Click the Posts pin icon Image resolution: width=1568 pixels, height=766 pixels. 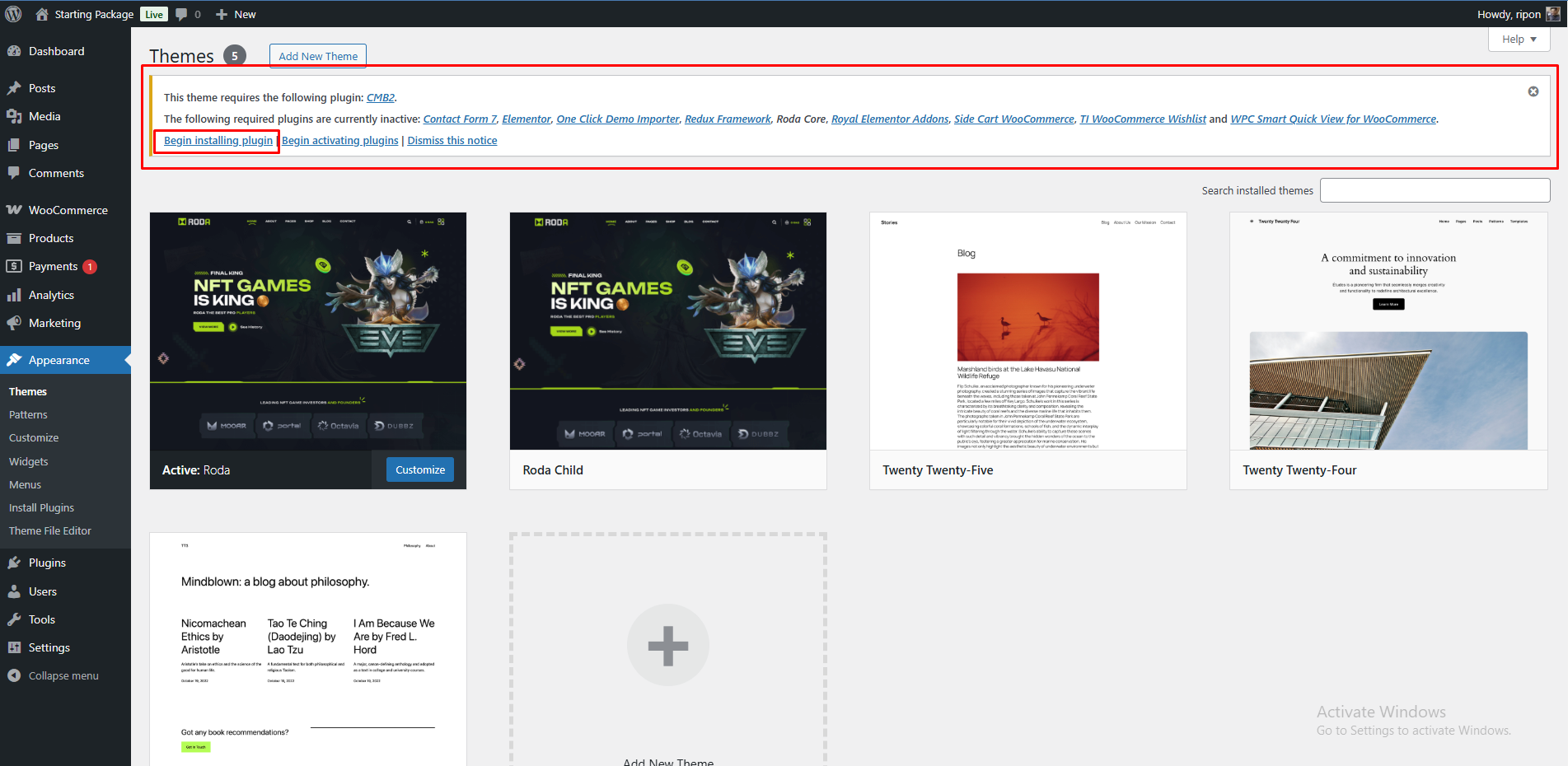coord(14,88)
